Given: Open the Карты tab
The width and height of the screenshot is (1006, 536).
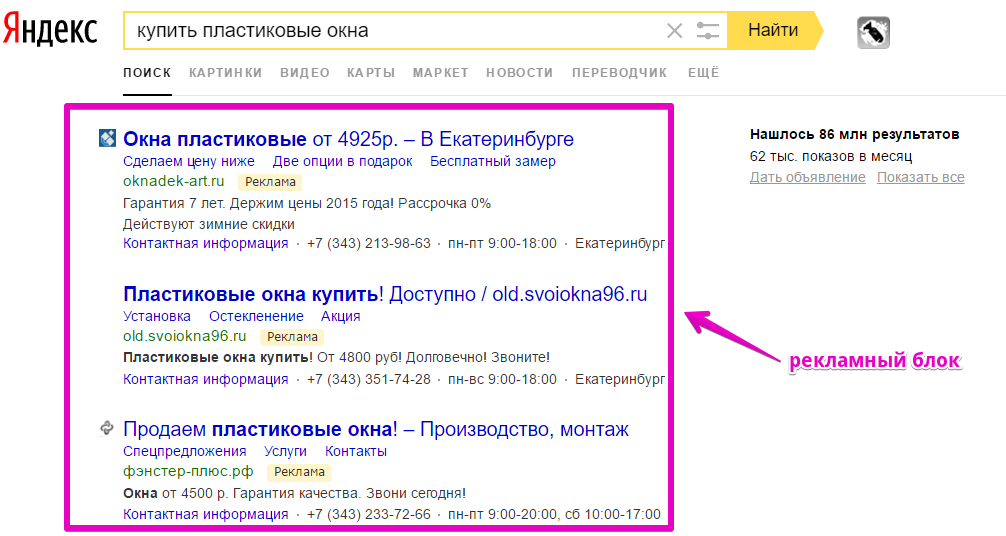Looking at the screenshot, I should [371, 73].
